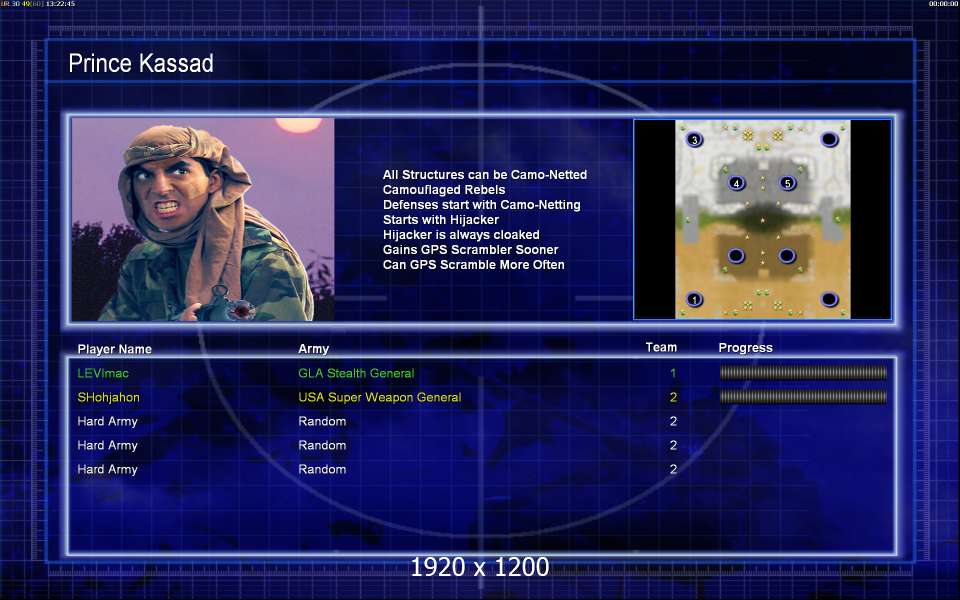The image size is (960, 600).
Task: Click the 1920 x 1200 resolution label
Action: [479, 567]
